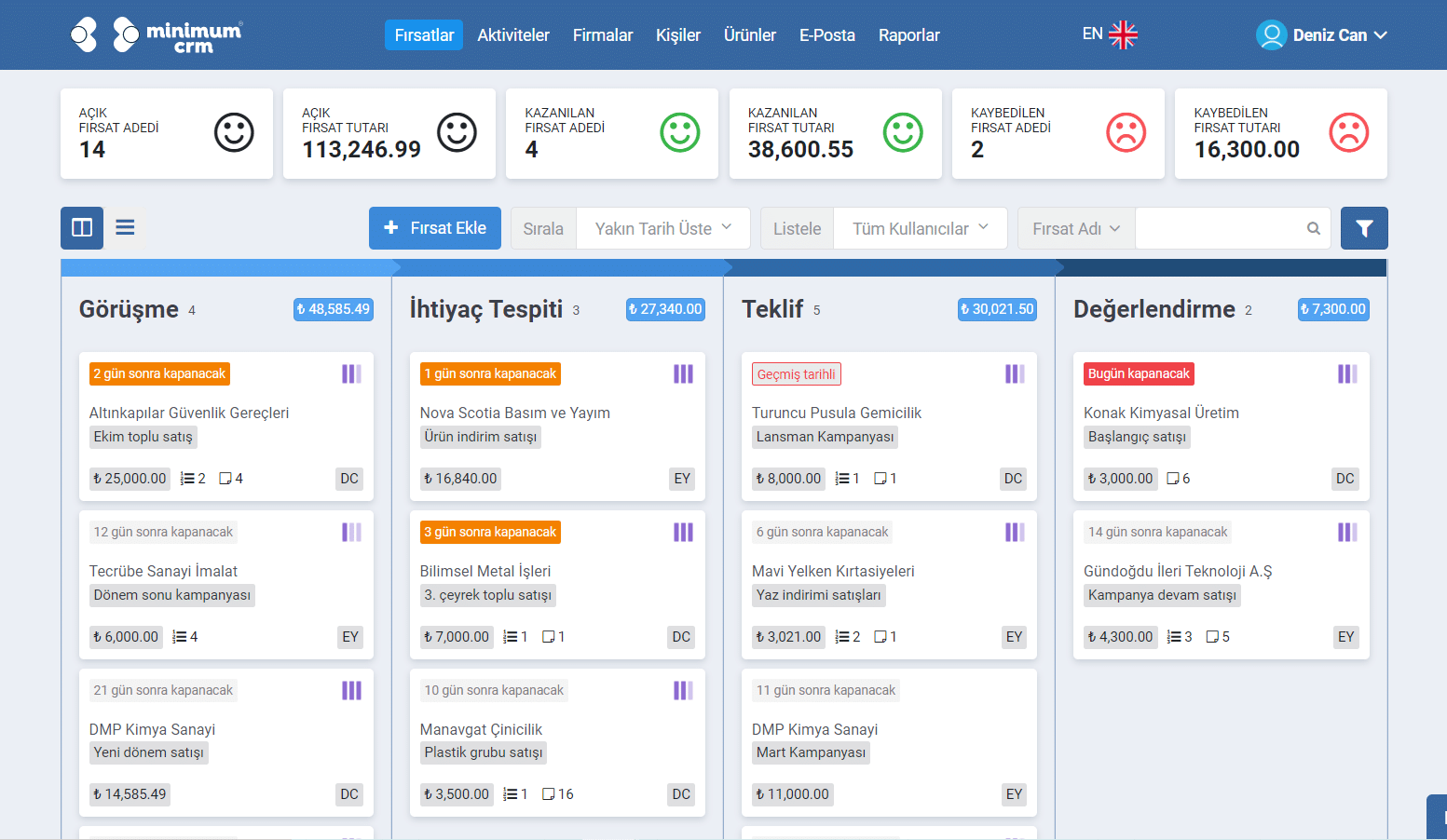This screenshot has height=840, width=1447.
Task: Click stage bars icon on Gündoğdu card
Action: pyautogui.click(x=1347, y=532)
